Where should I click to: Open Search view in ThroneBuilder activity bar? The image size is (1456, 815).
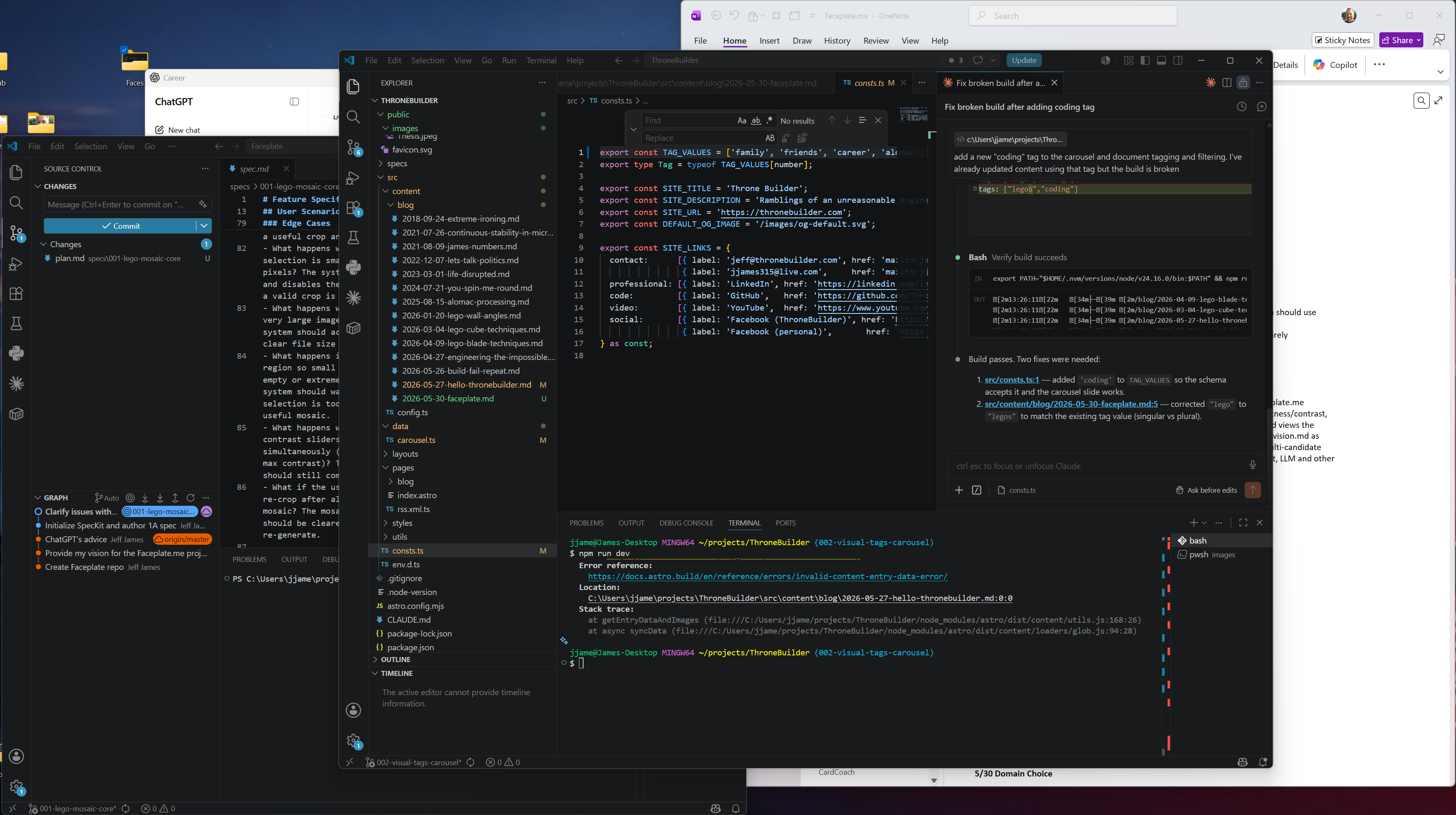pos(353,117)
